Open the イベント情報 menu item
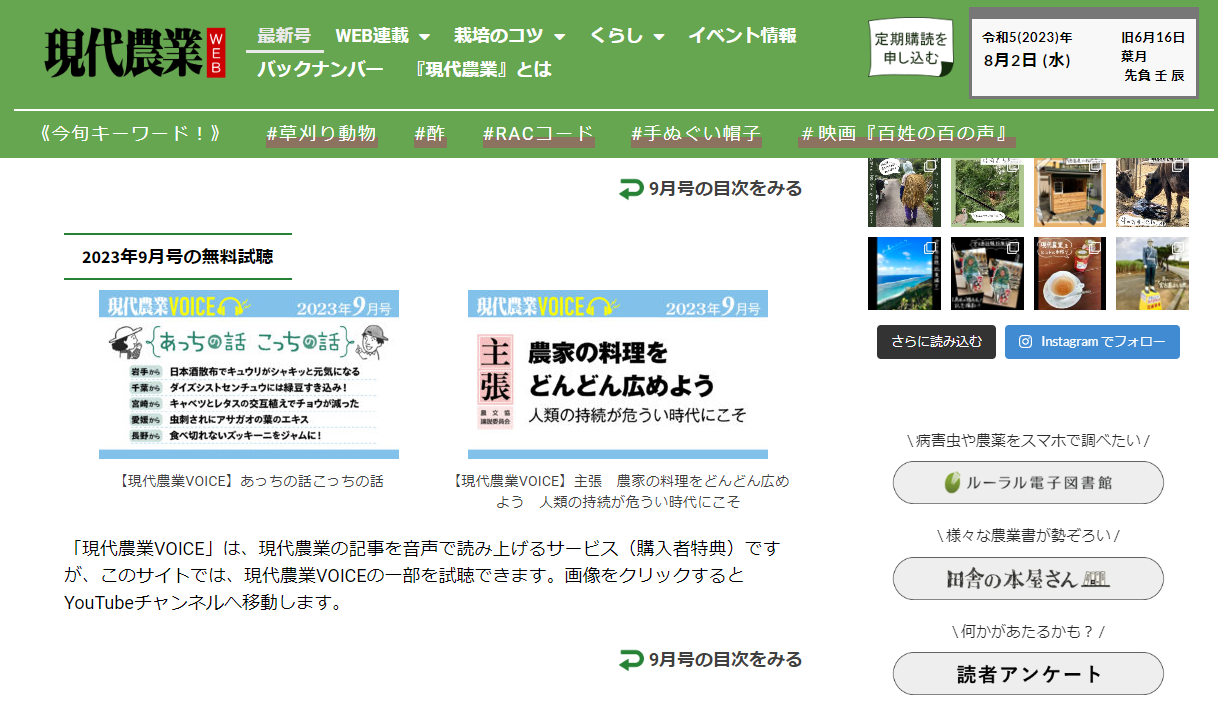The height and width of the screenshot is (710, 1218). 744,34
